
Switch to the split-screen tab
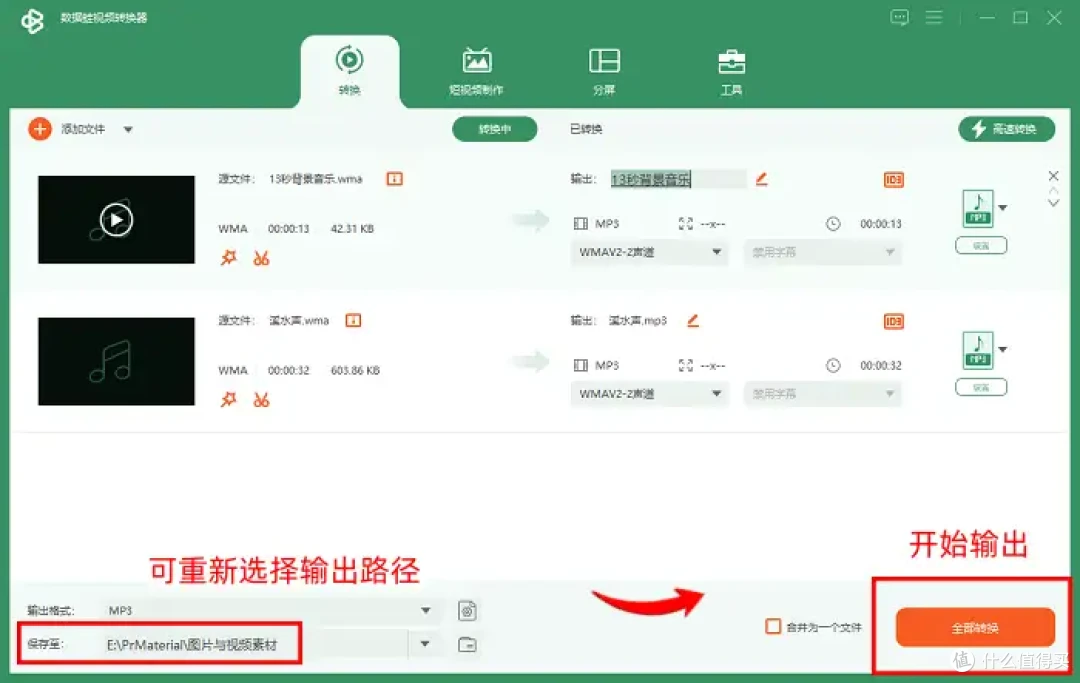click(604, 71)
